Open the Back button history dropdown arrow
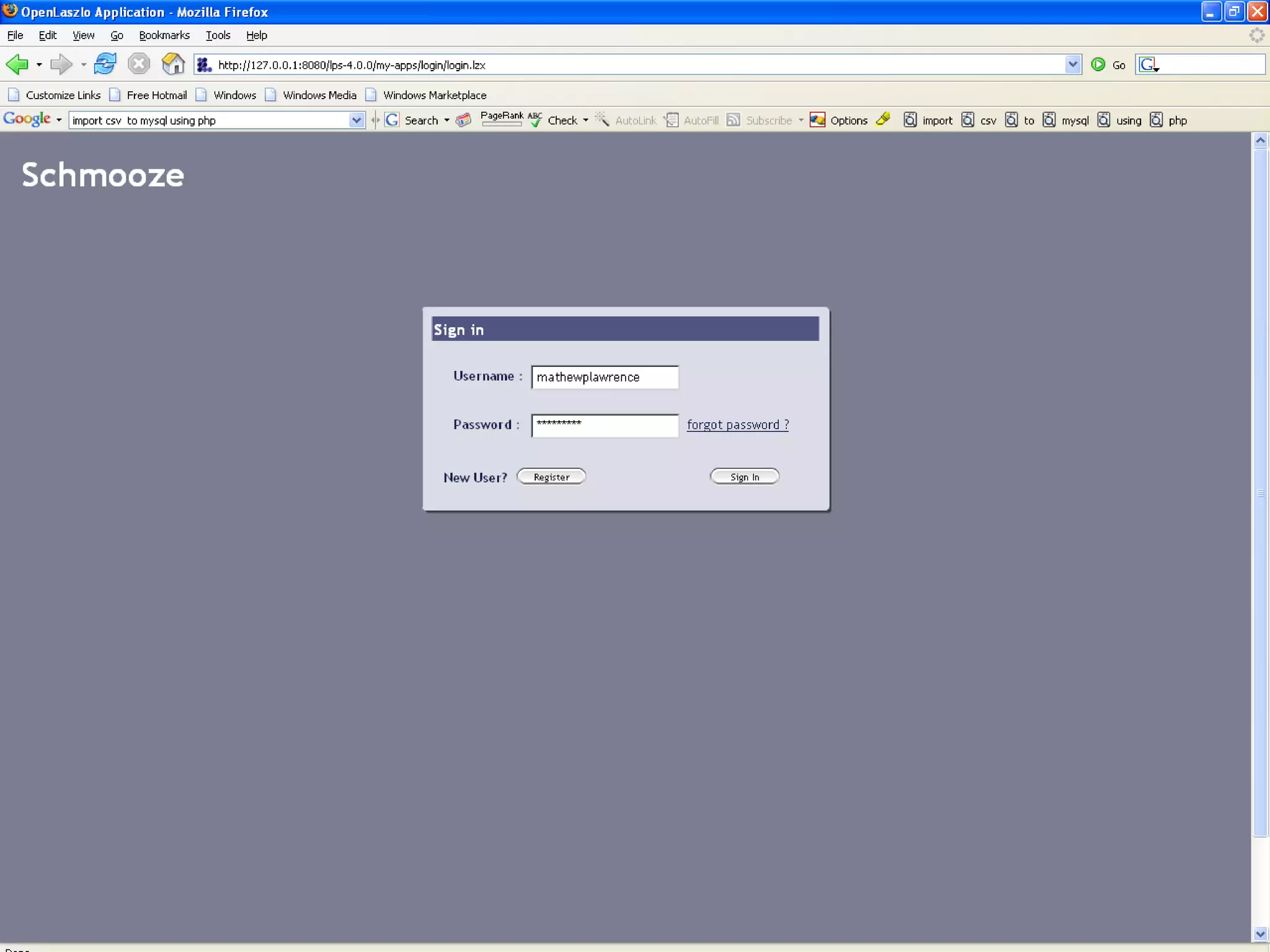The width and height of the screenshot is (1270, 952). 39,64
